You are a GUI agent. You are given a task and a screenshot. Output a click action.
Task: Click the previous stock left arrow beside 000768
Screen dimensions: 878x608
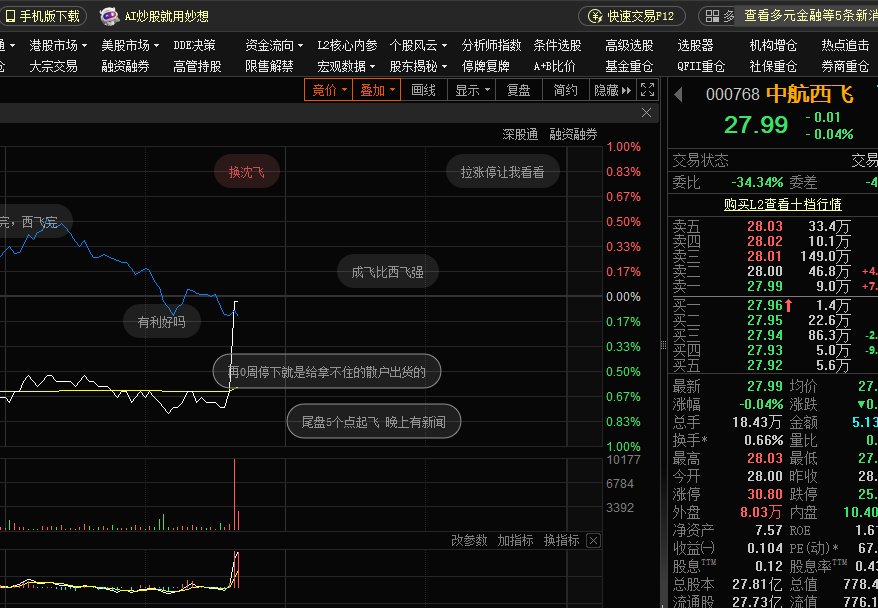[x=678, y=95]
